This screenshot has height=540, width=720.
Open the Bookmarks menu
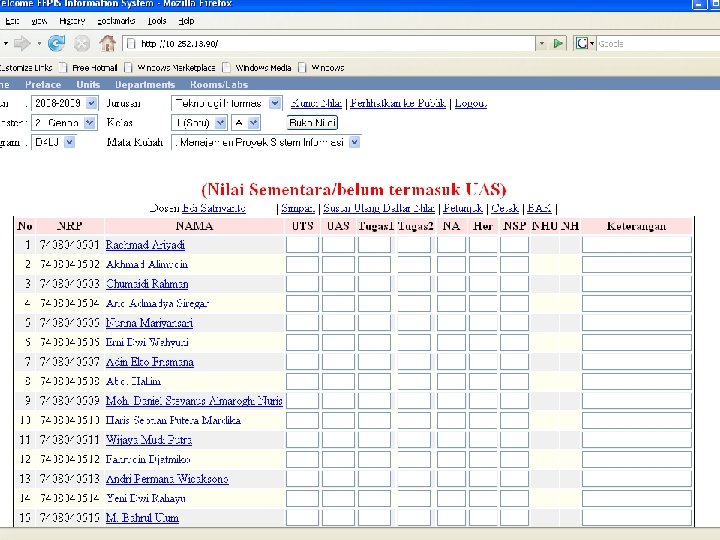click(116, 21)
